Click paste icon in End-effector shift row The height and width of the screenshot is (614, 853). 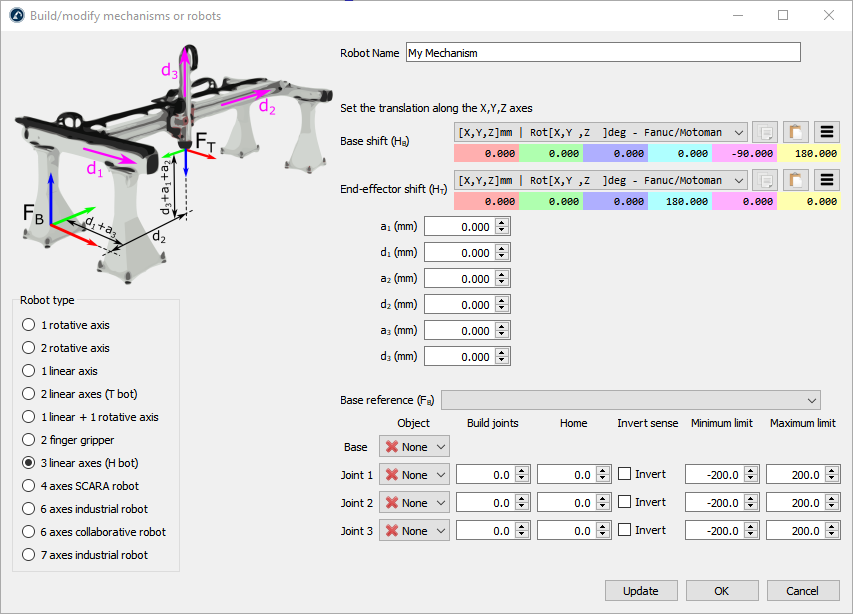(x=796, y=180)
